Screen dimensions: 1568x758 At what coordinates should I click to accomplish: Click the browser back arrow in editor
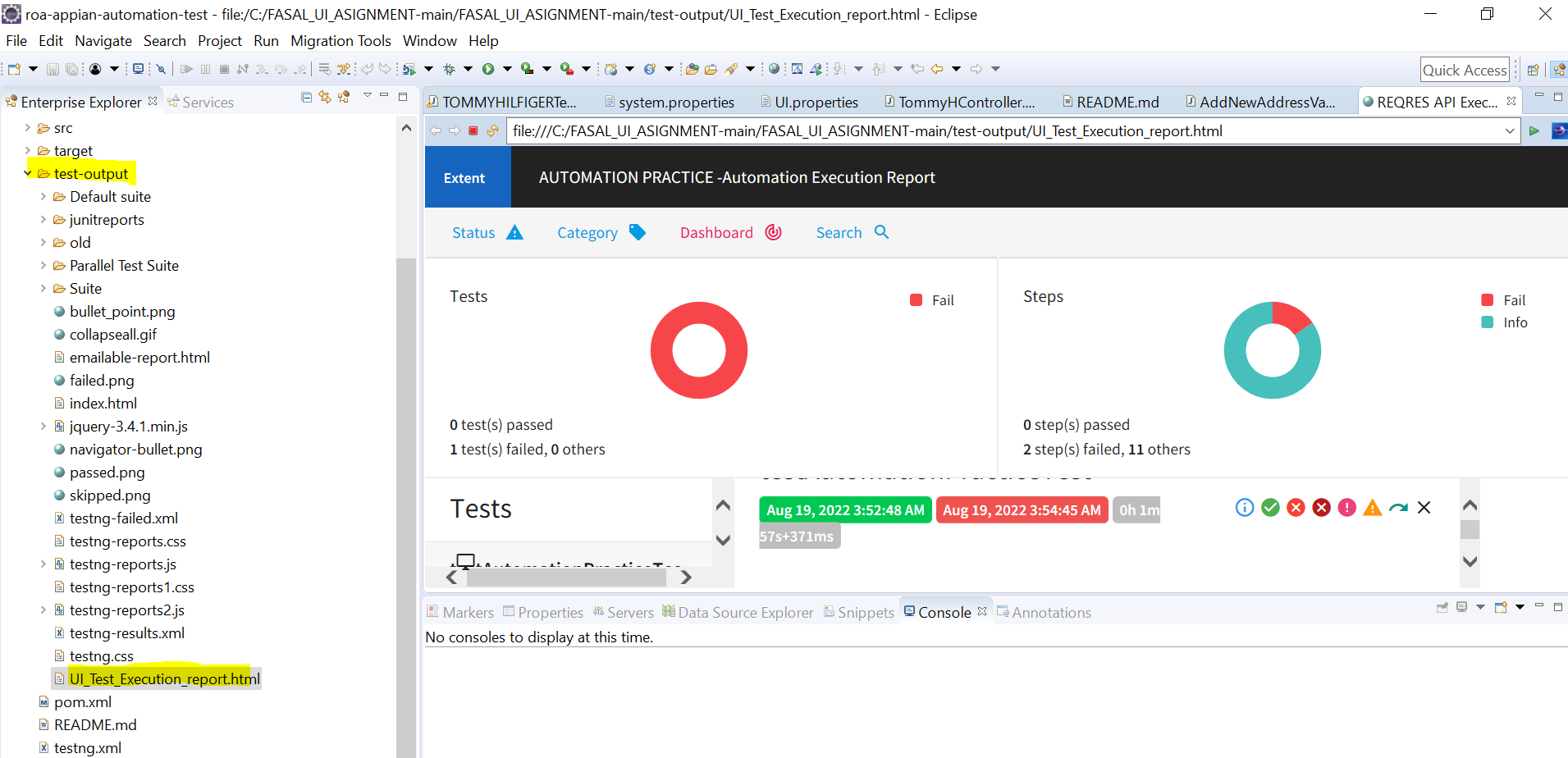(x=436, y=130)
